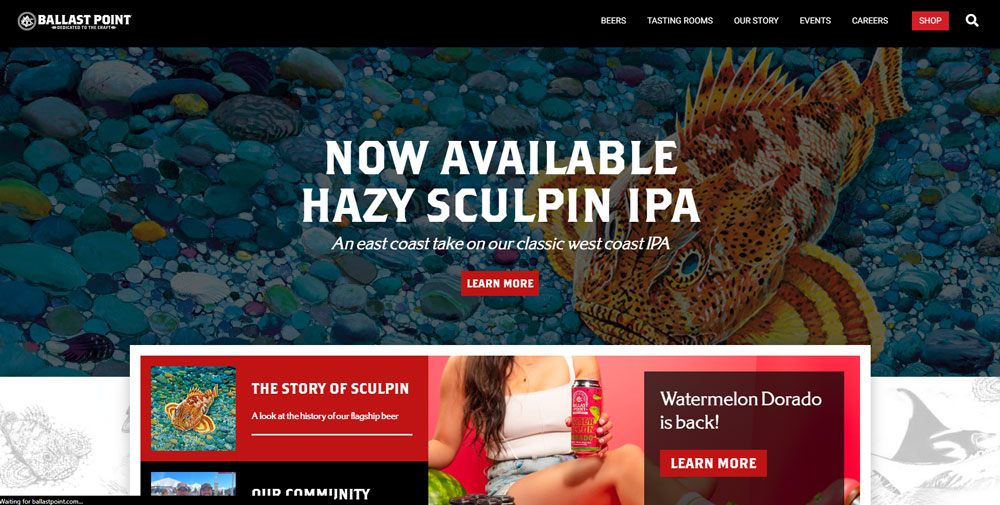This screenshot has height=505, width=1000.
Task: Click the flagship beer history description
Action: pyautogui.click(x=325, y=416)
